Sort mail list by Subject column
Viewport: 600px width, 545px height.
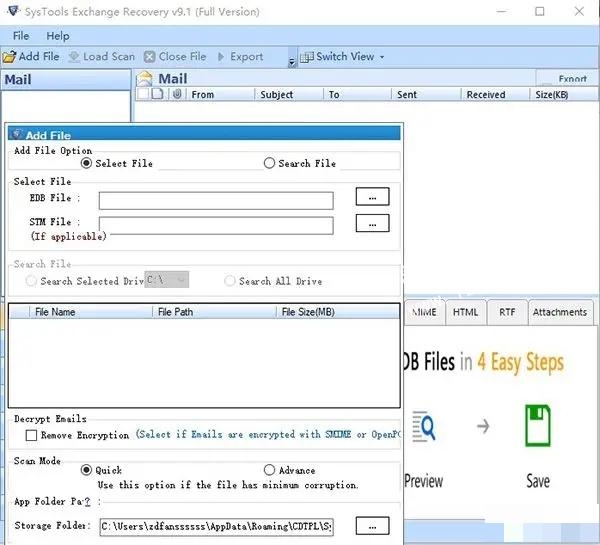coord(289,95)
